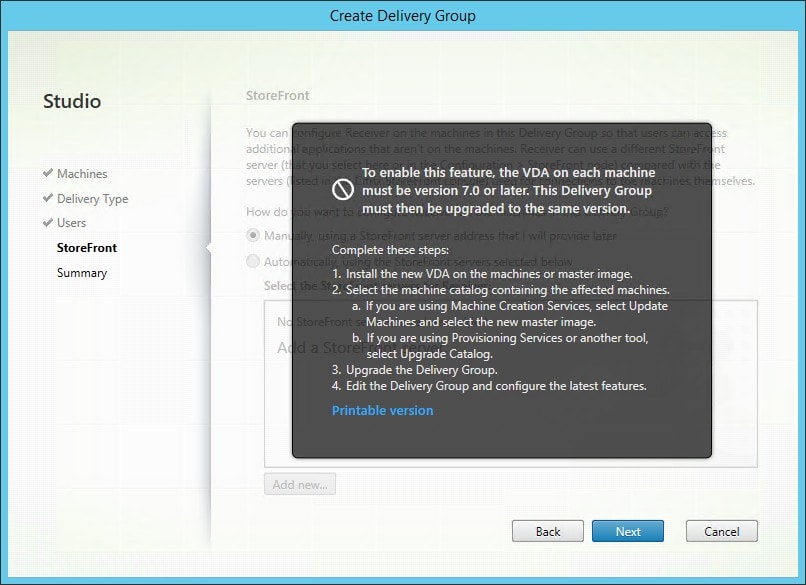Open the StoreFront wizard step

[x=87, y=248]
